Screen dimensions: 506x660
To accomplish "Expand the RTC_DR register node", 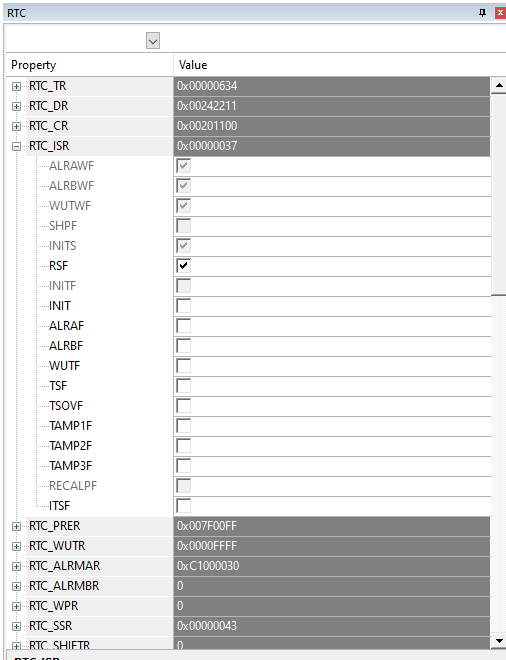I will 16,106.
